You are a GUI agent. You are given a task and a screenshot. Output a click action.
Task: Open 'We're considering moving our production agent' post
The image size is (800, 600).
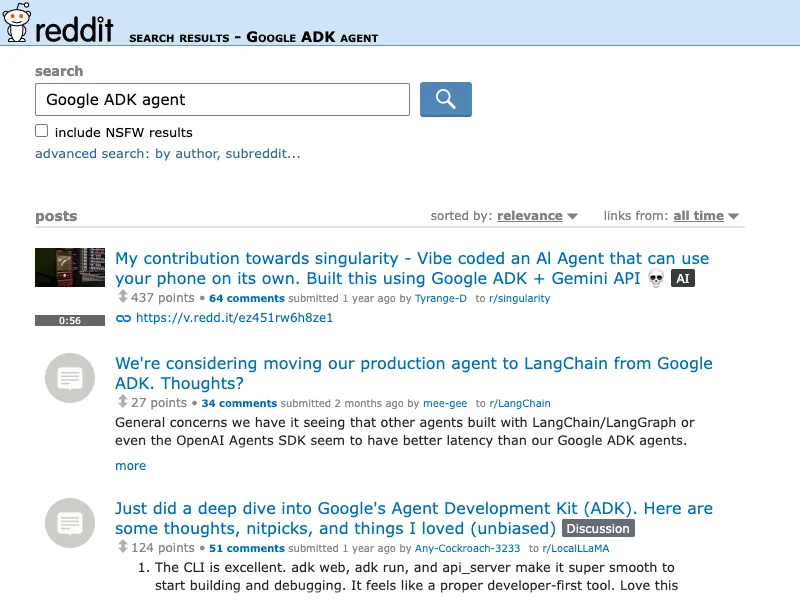(x=414, y=373)
